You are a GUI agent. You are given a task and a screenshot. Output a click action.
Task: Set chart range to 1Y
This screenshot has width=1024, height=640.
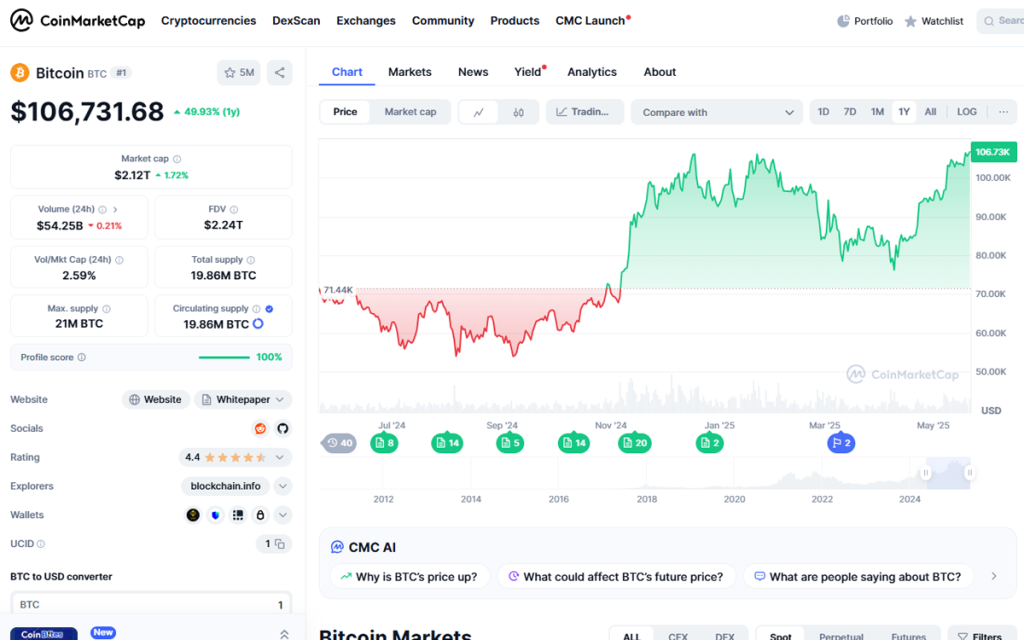[904, 112]
